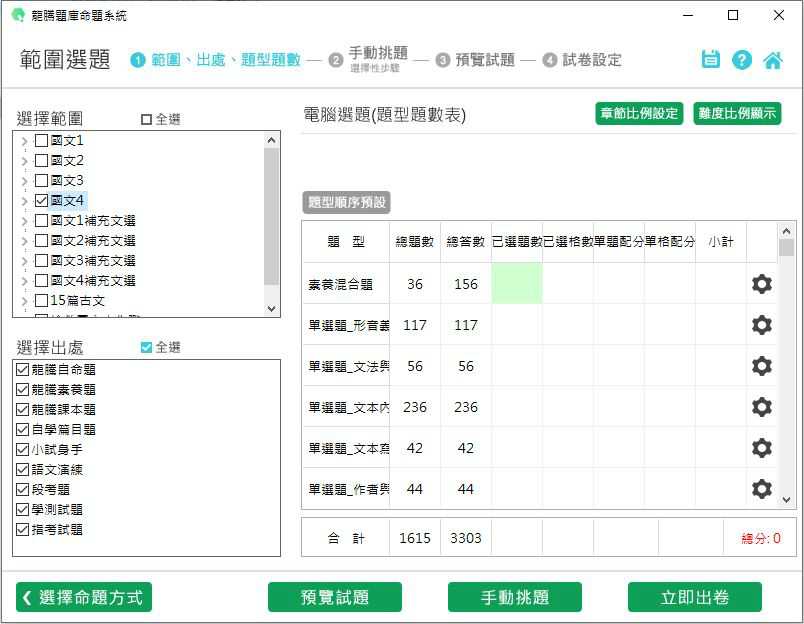Click bottom 手動挑題 green button
This screenshot has width=804, height=624.
tap(515, 597)
